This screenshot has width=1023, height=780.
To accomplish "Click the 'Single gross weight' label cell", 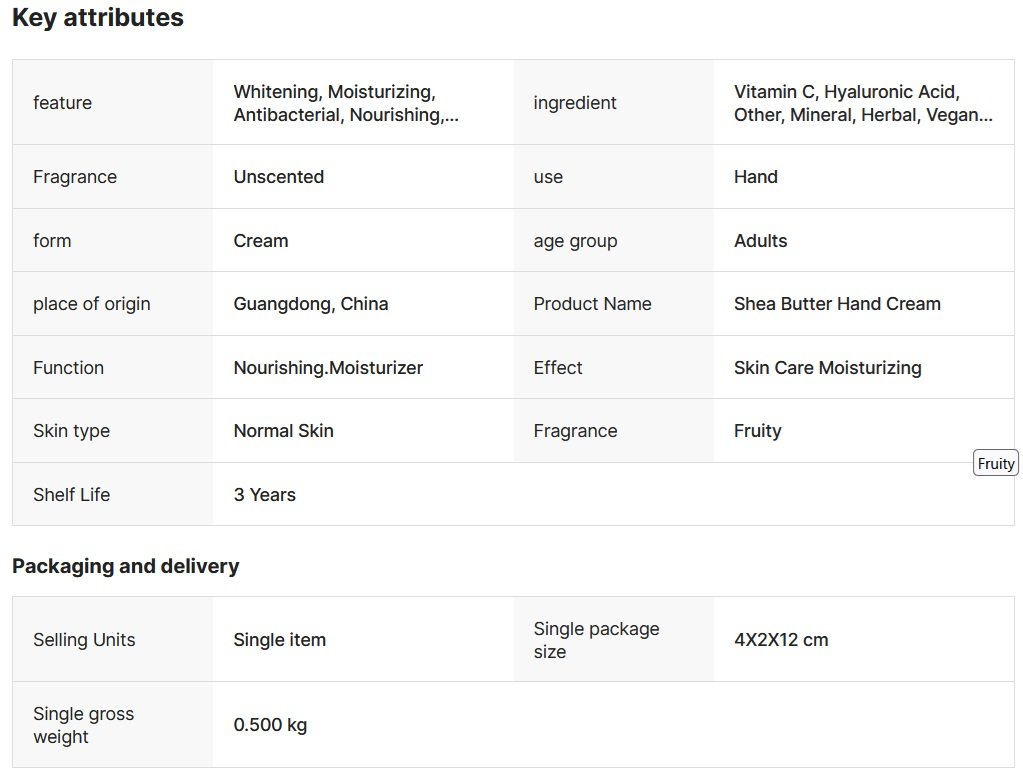I will (84, 725).
